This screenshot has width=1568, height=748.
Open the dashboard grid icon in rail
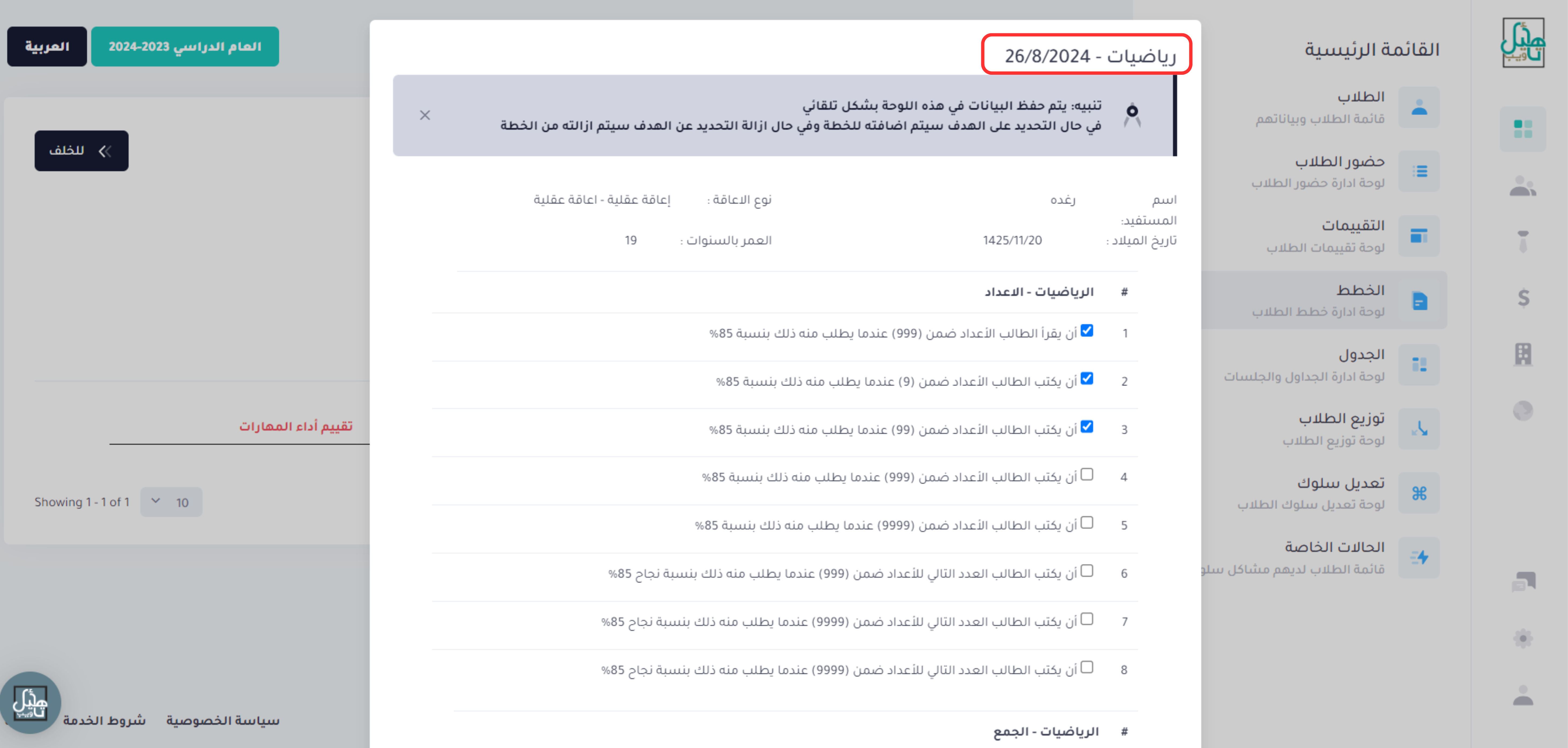[1522, 129]
